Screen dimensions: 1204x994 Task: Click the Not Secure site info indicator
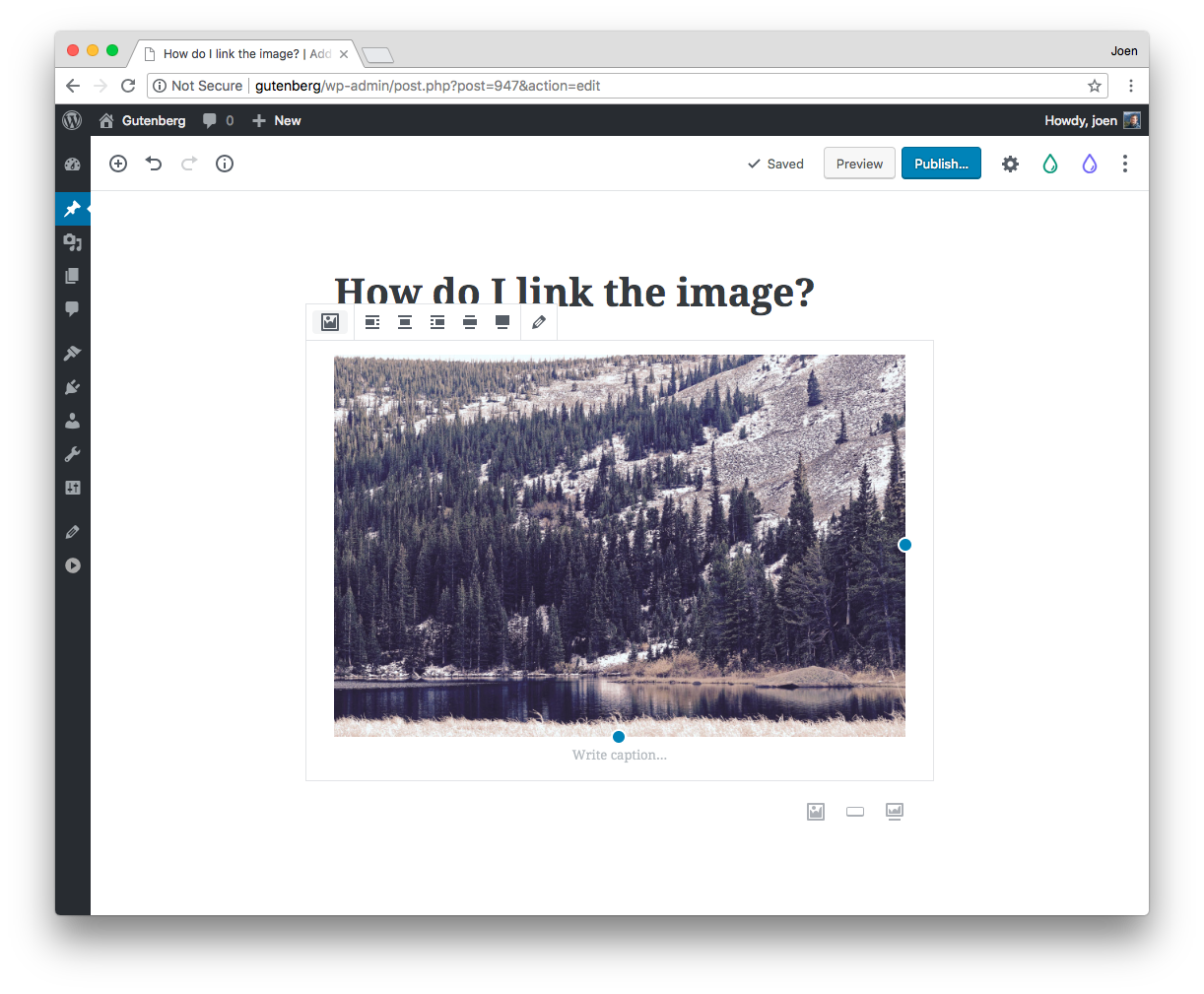point(198,86)
